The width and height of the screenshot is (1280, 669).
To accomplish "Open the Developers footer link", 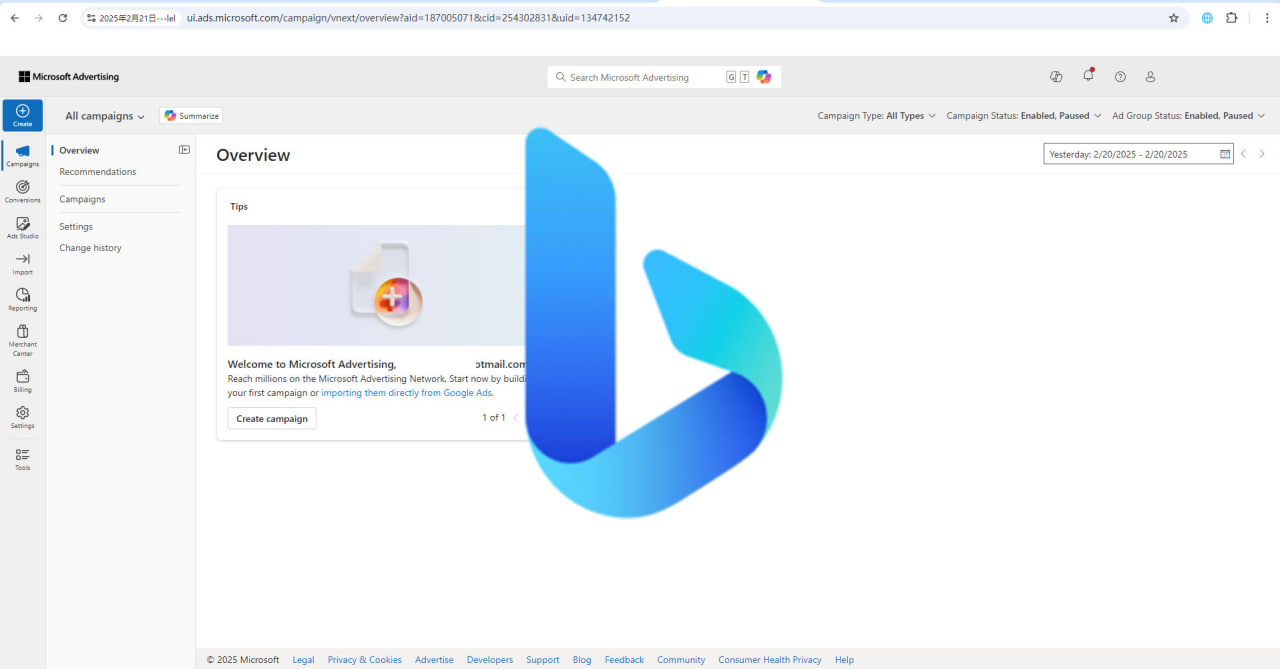I will click(490, 660).
